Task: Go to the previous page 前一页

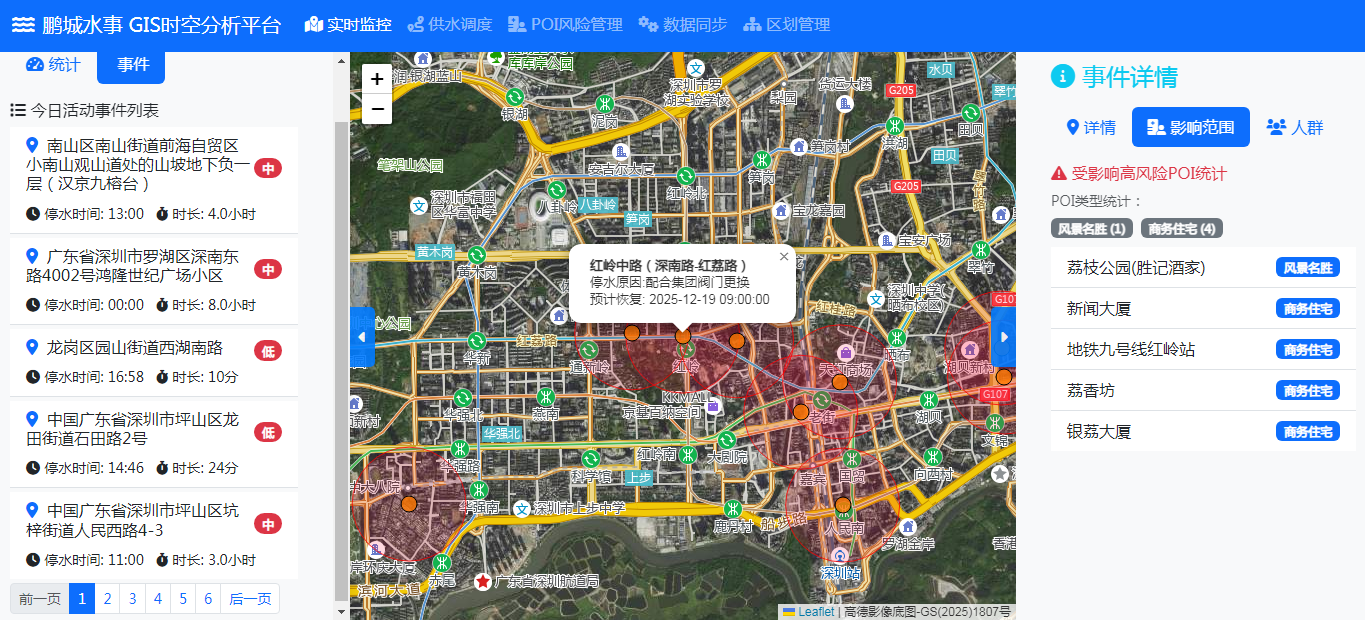Action: click(40, 599)
